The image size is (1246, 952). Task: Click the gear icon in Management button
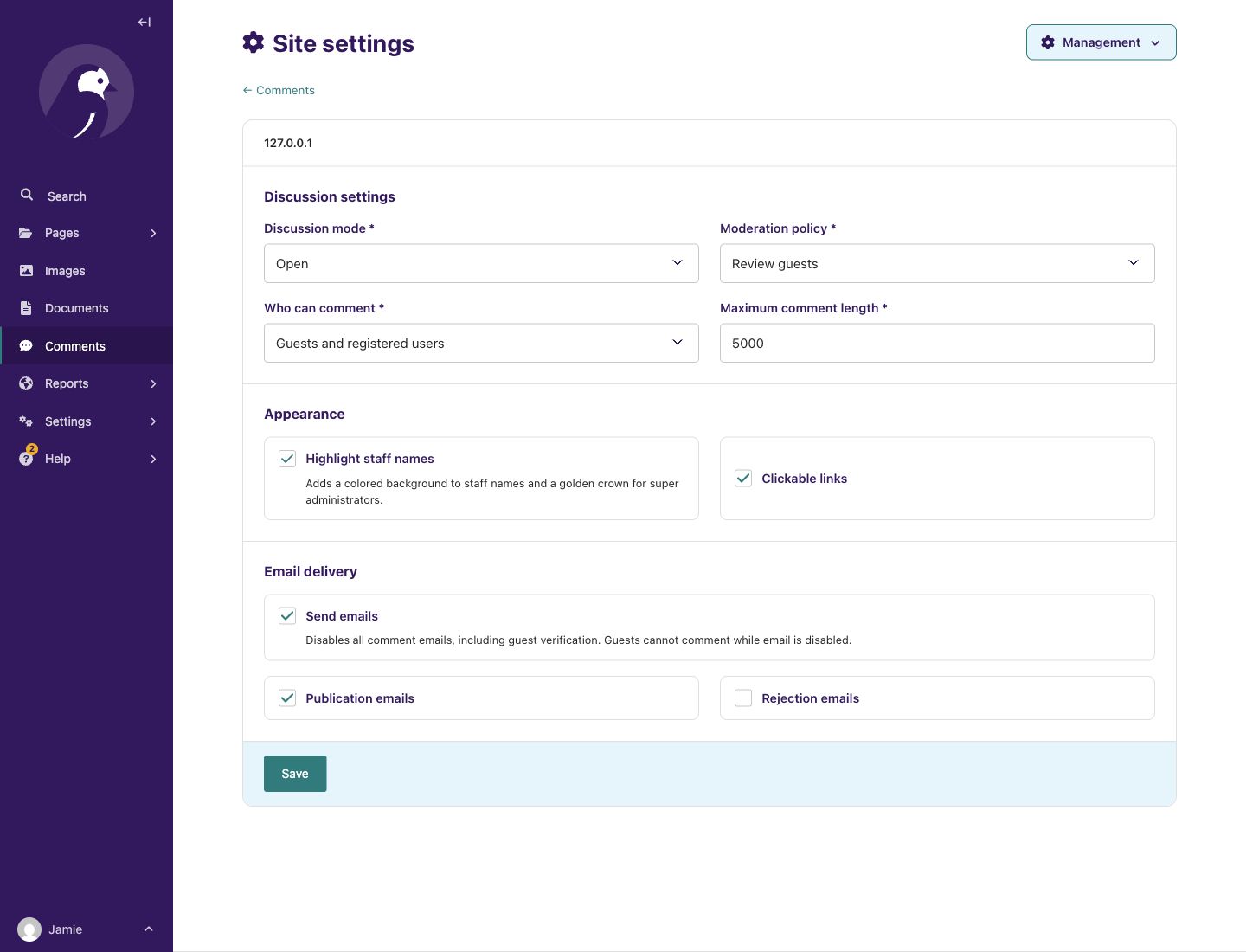point(1048,42)
